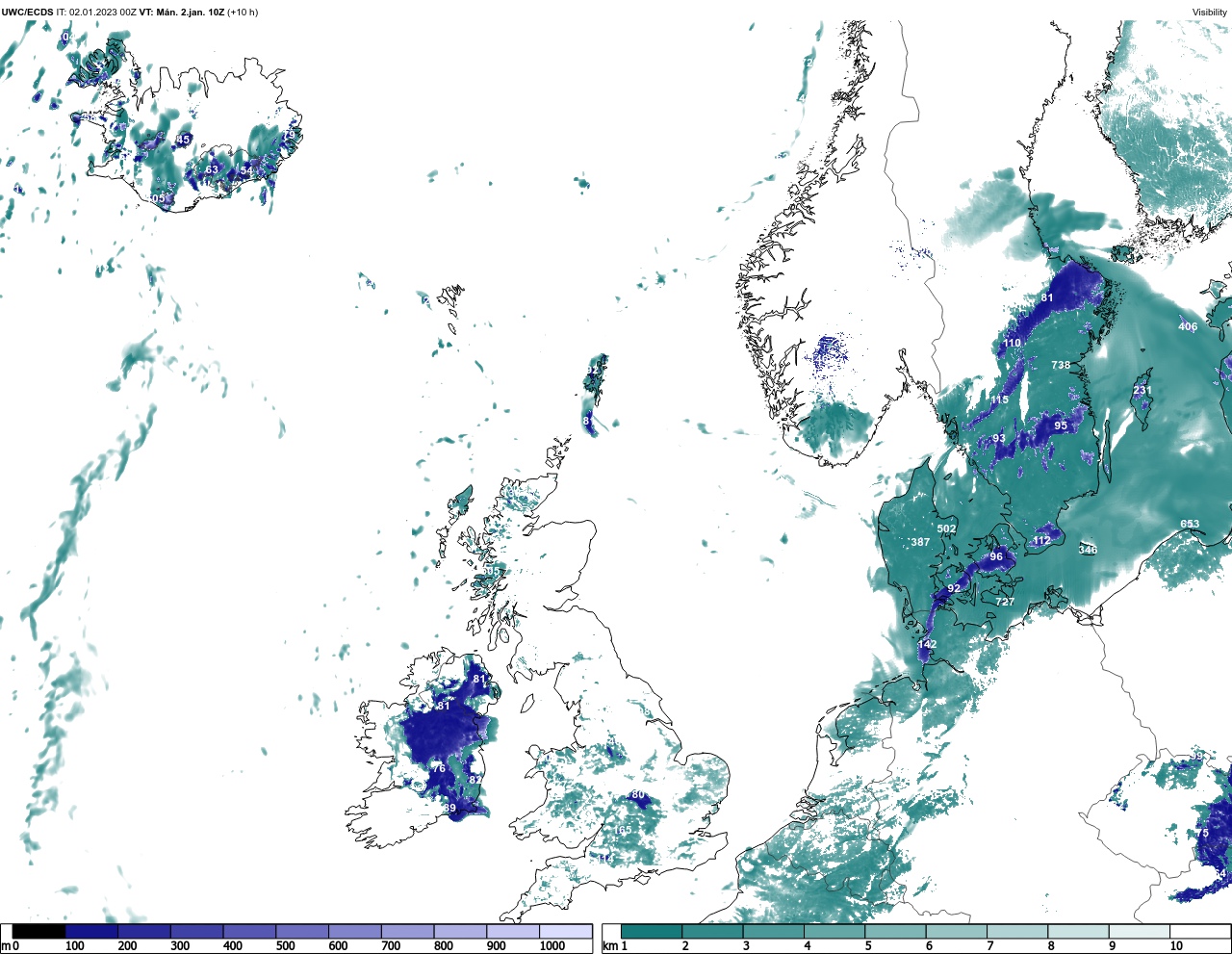Click the initial time 'IT: 02.01.2023 00Z'
Screen dimensions: 1232x954
click(97, 13)
